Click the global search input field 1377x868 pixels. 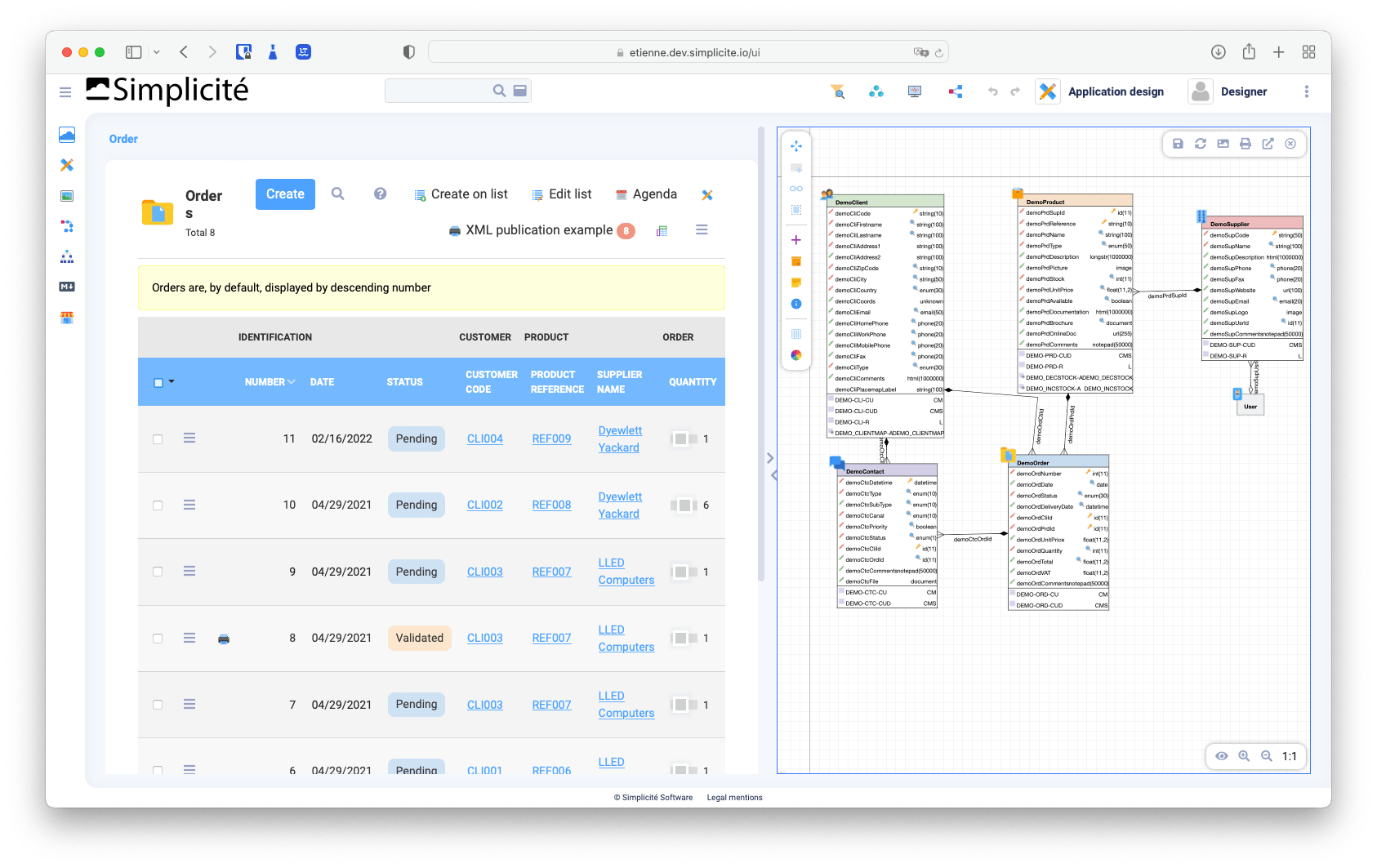[x=439, y=91]
